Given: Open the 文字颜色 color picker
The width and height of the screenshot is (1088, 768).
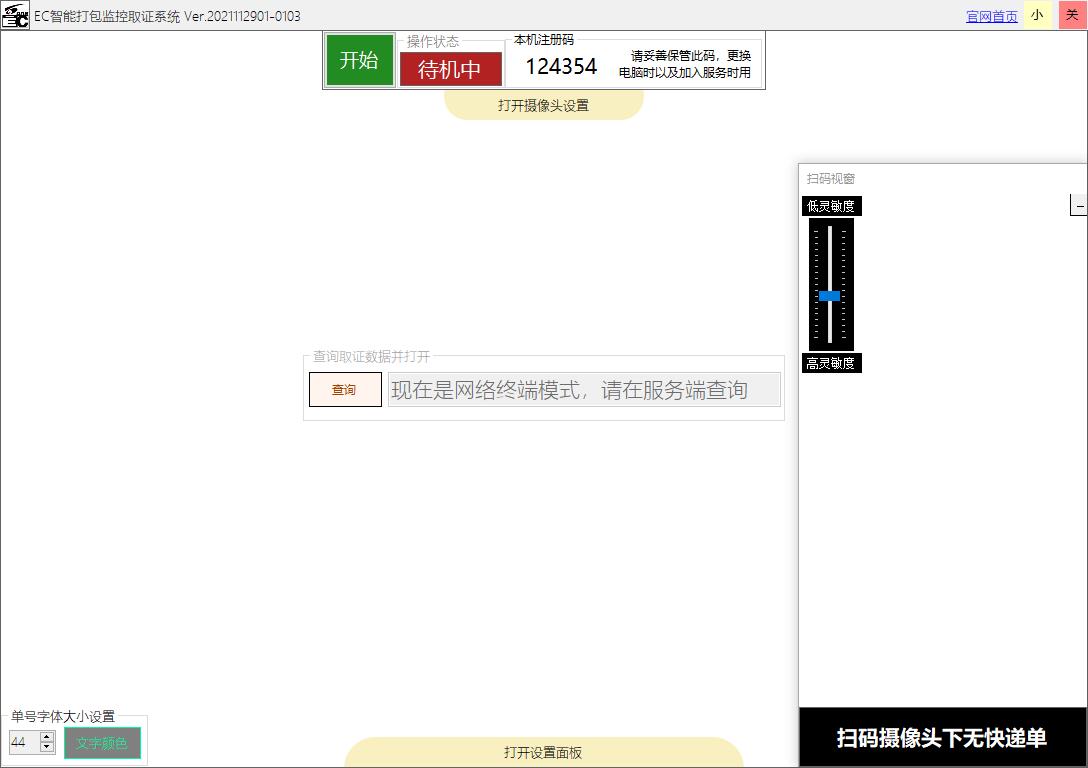Looking at the screenshot, I should pos(102,743).
